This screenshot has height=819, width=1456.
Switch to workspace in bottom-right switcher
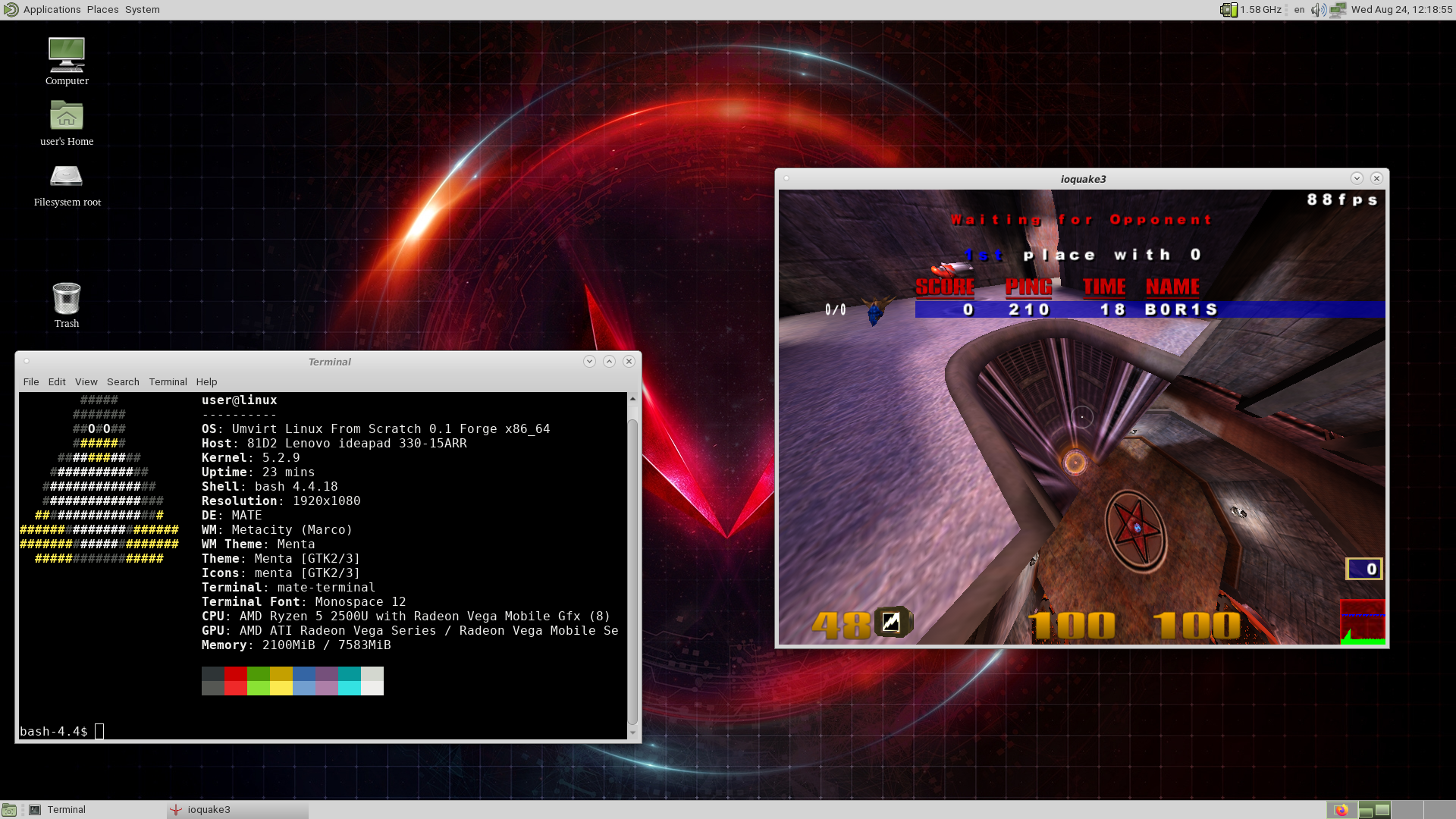(x=1407, y=810)
